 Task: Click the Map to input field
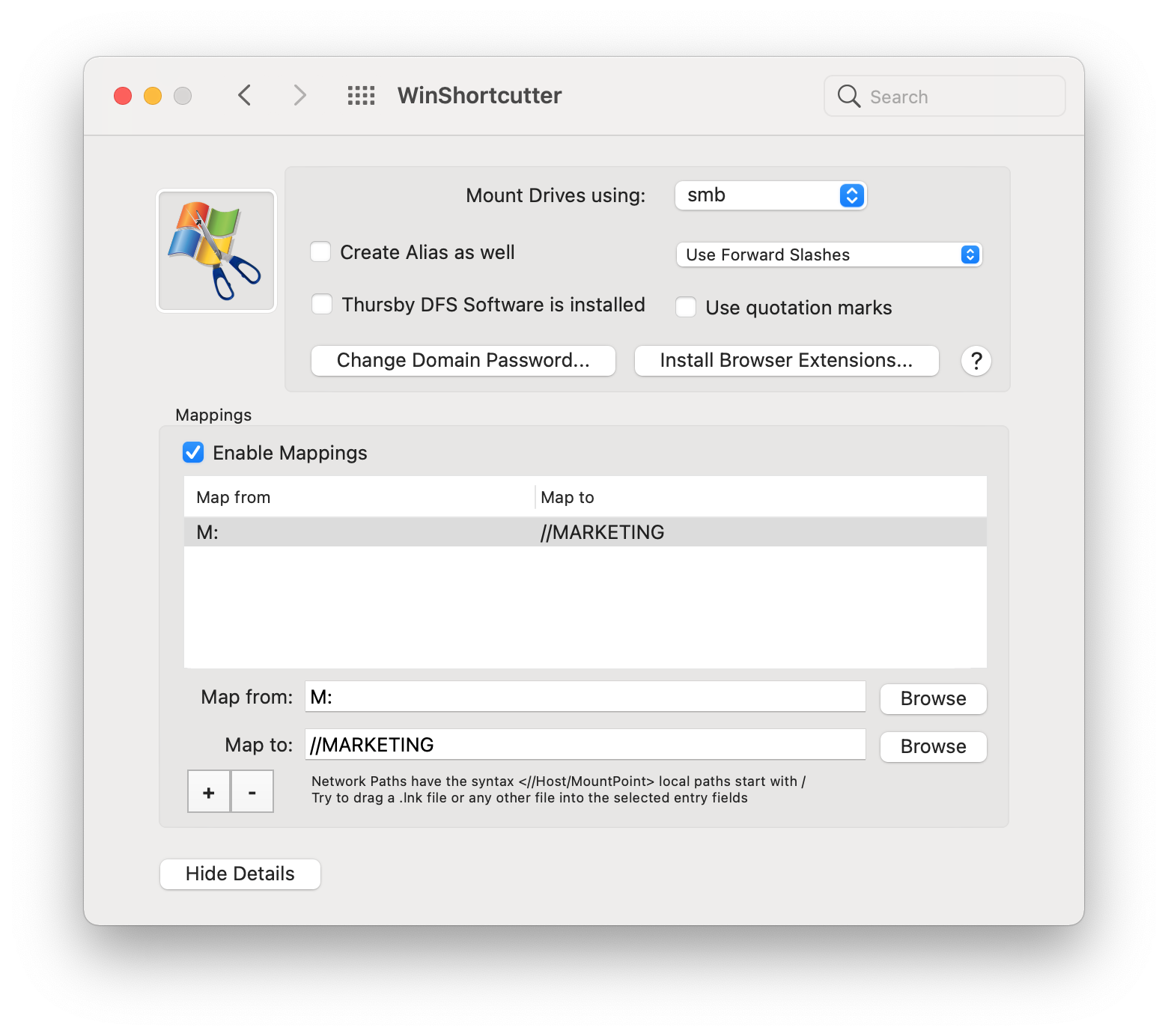click(x=585, y=745)
